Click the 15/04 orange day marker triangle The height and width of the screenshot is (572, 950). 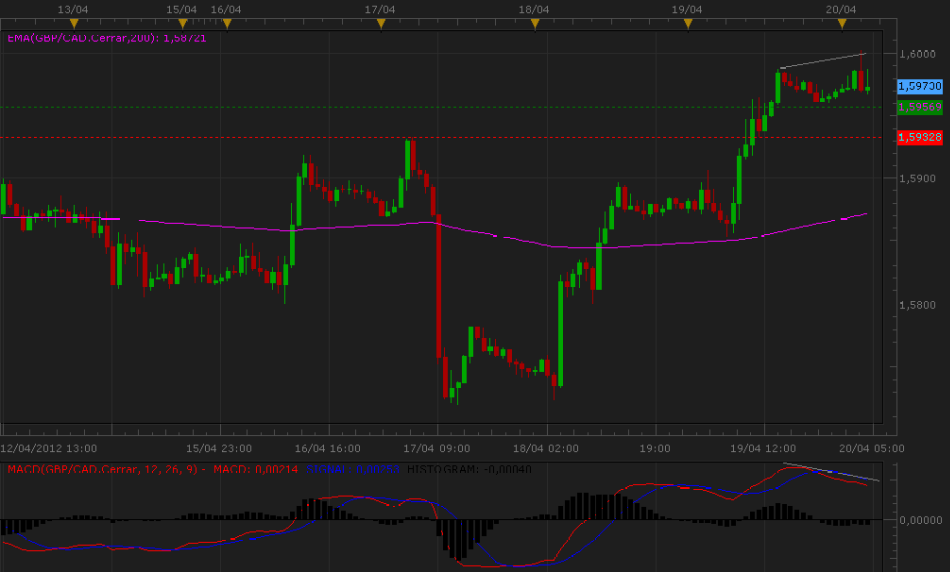(x=182, y=22)
